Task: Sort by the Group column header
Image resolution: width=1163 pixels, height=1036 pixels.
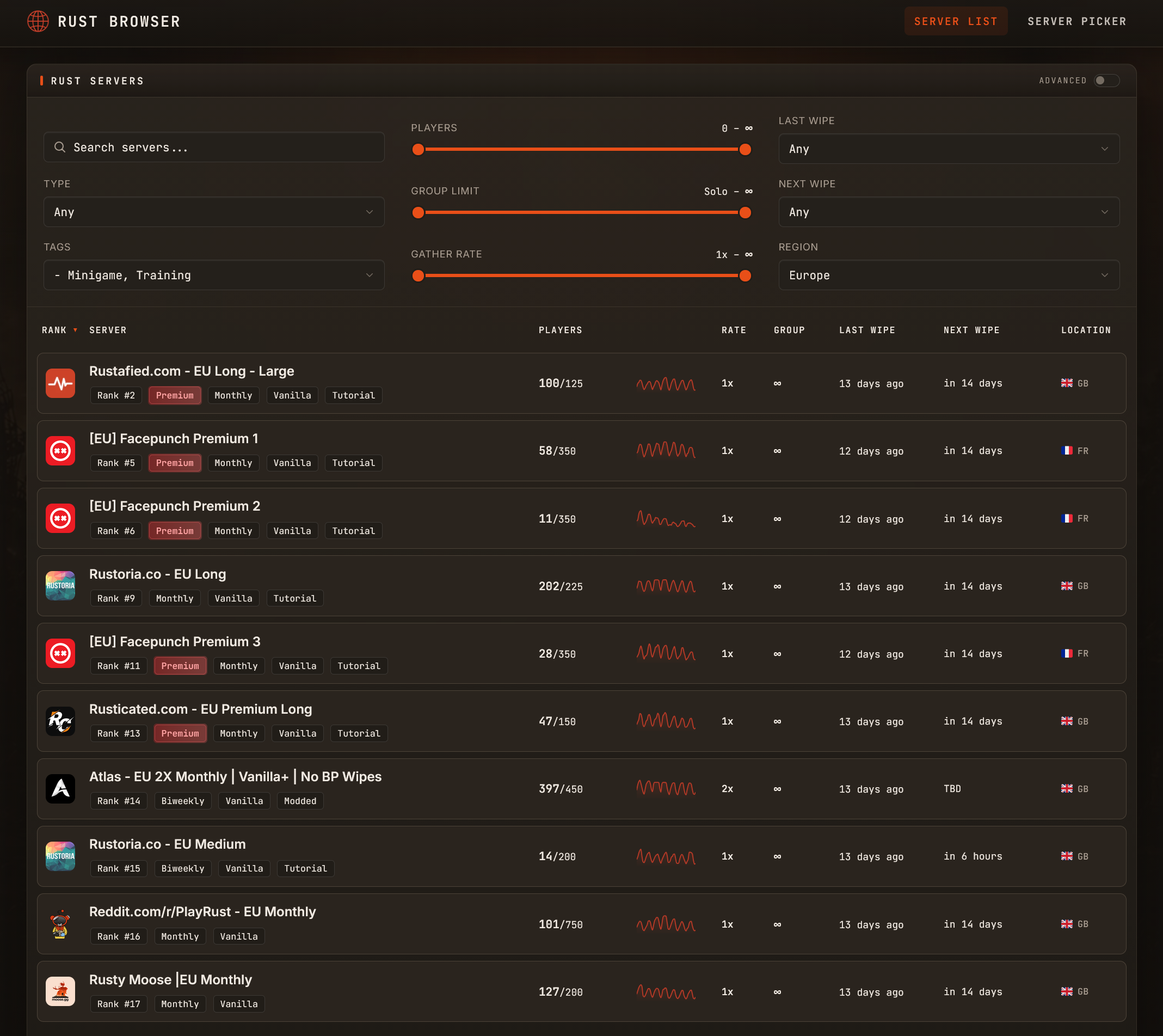Action: click(789, 330)
